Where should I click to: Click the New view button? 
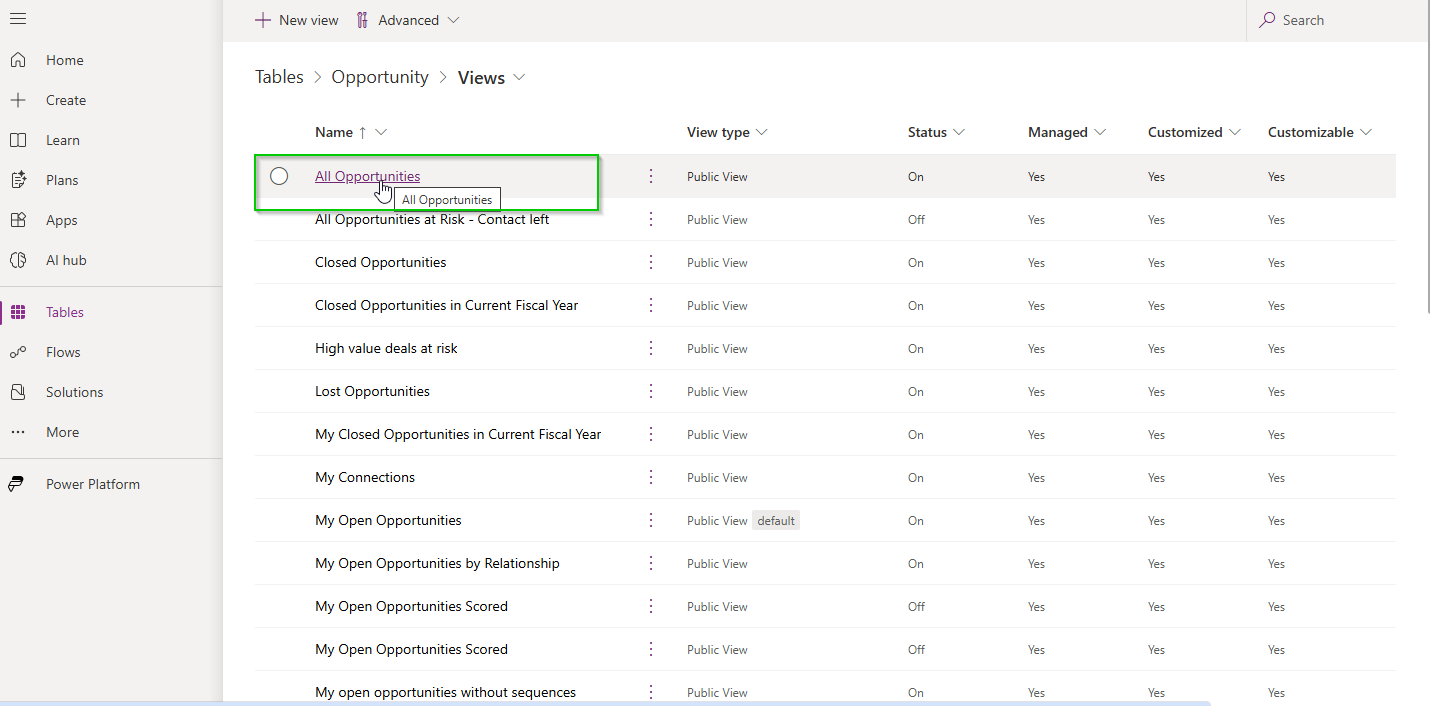pos(297,20)
